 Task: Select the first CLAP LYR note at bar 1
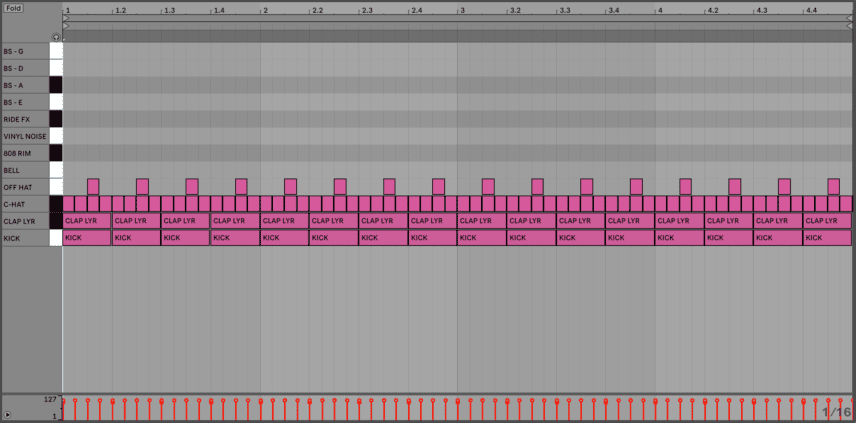87,221
